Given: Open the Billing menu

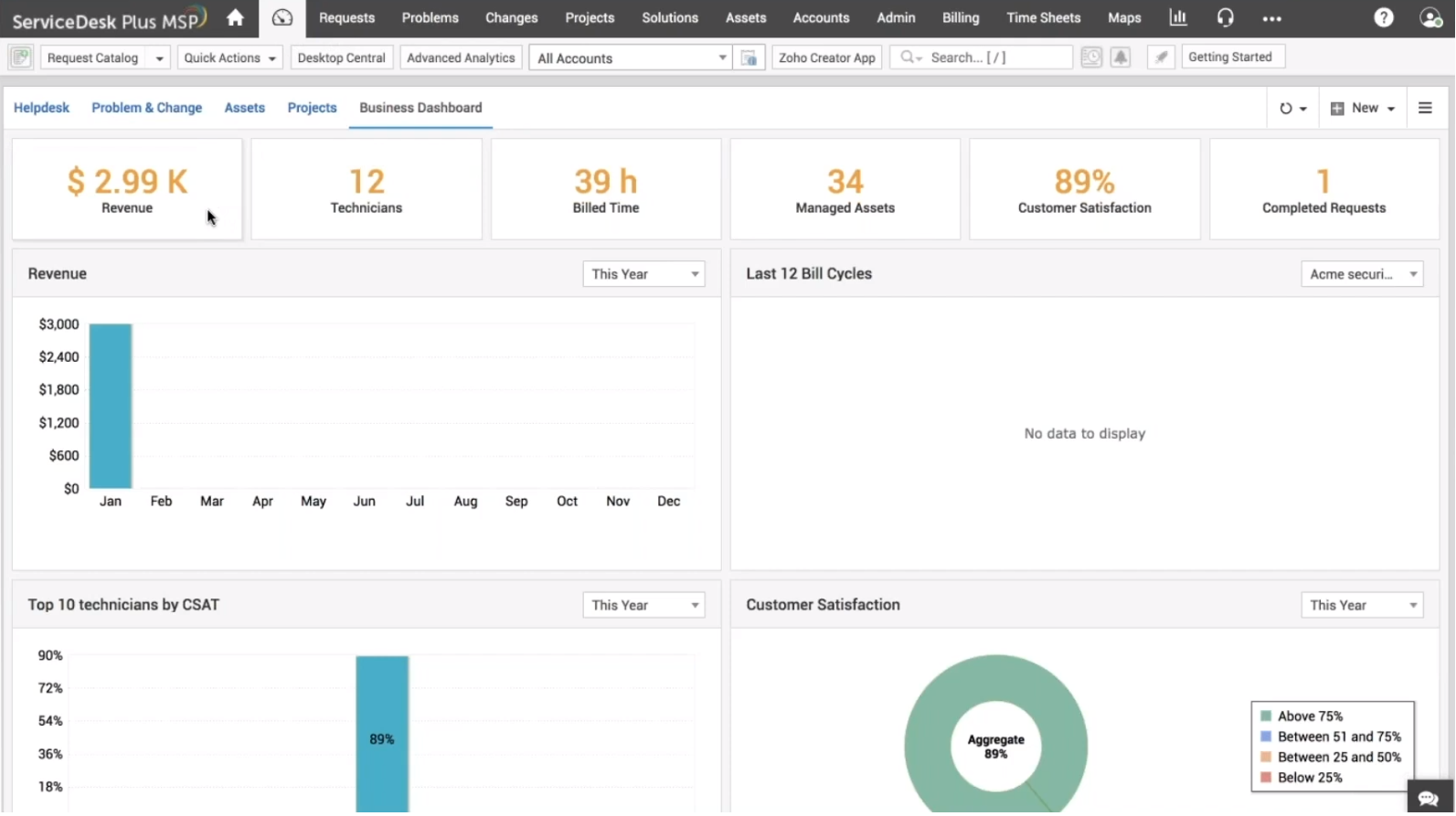Looking at the screenshot, I should click(960, 17).
